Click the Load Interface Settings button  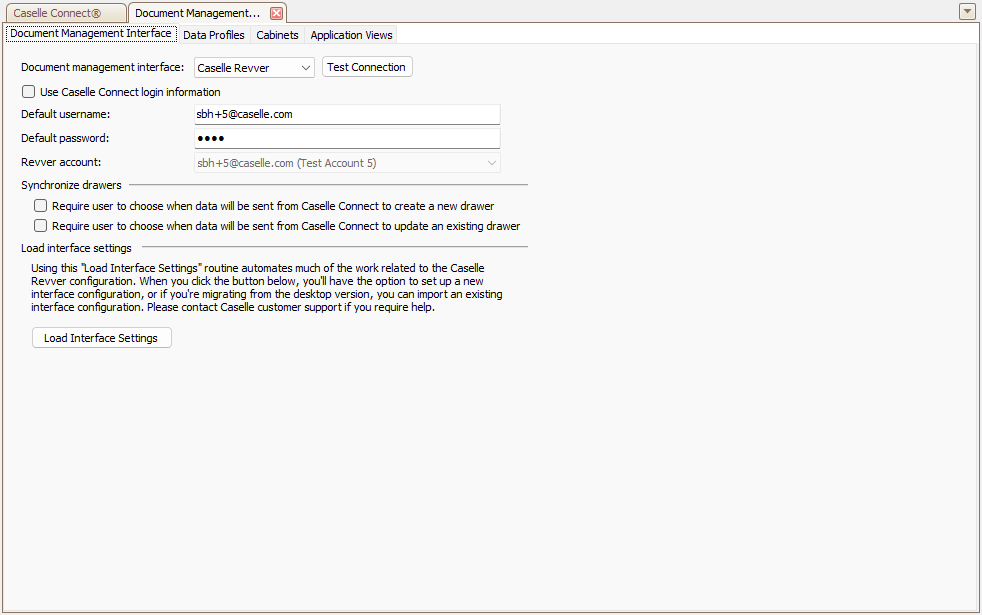point(101,338)
